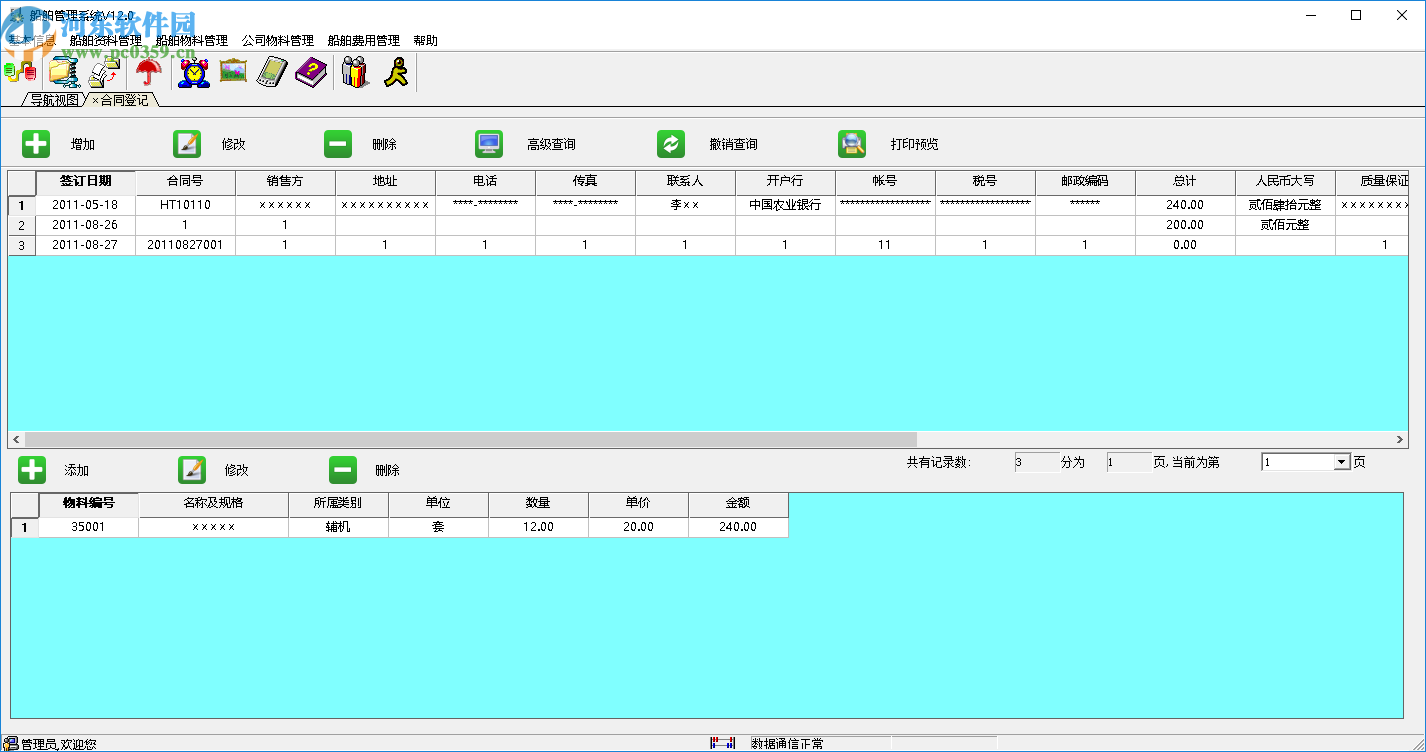Click the 签订日期 column header
Viewport: 1426px width, 752px height.
[x=86, y=182]
